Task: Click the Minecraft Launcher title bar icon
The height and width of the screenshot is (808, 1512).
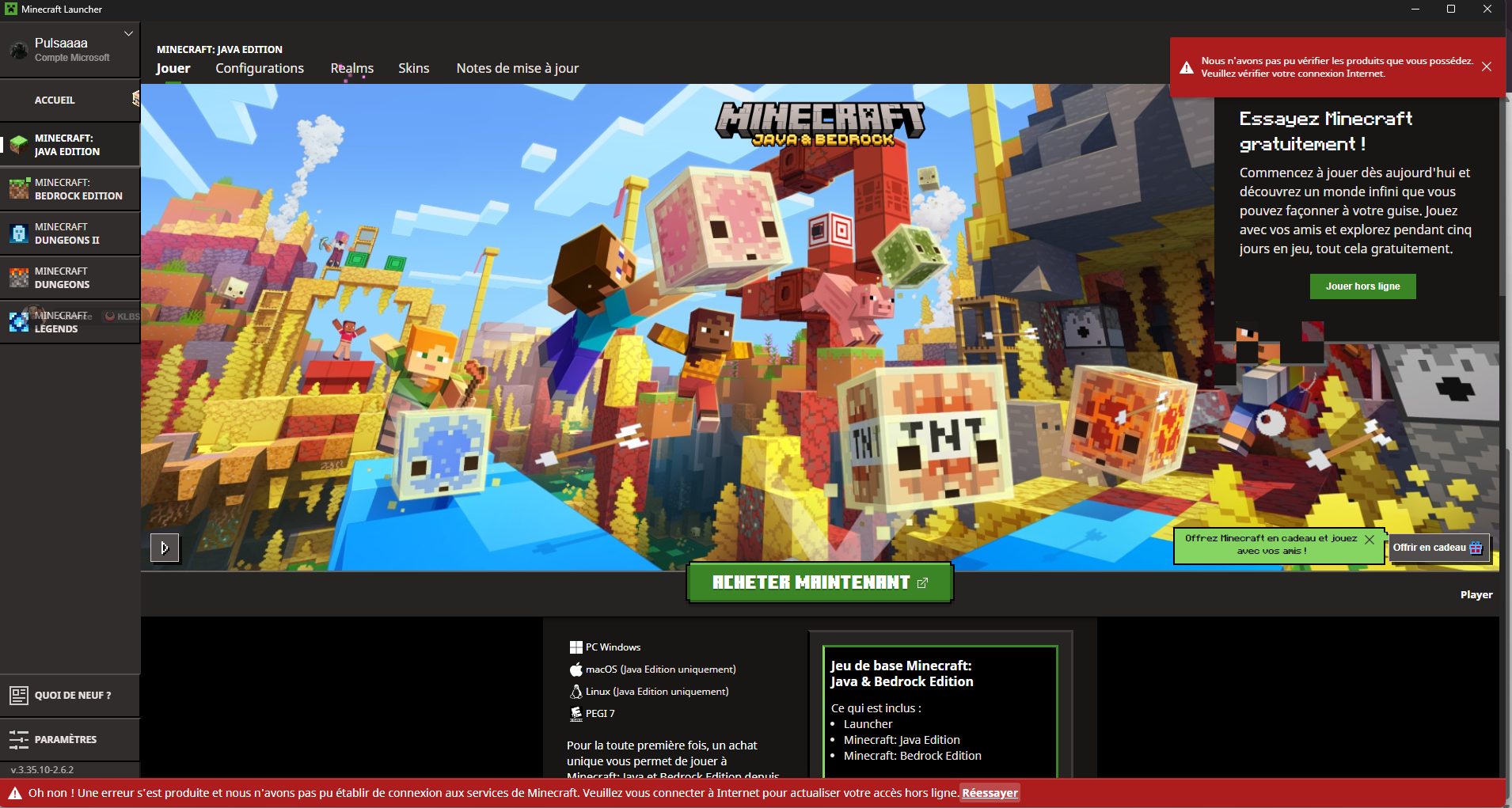Action: tap(11, 9)
